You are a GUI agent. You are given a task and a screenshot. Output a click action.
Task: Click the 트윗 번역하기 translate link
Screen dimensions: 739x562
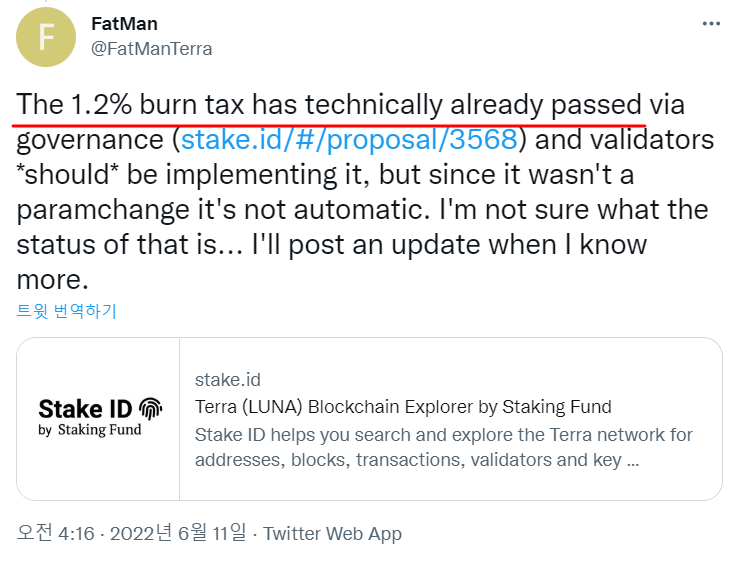click(66, 311)
